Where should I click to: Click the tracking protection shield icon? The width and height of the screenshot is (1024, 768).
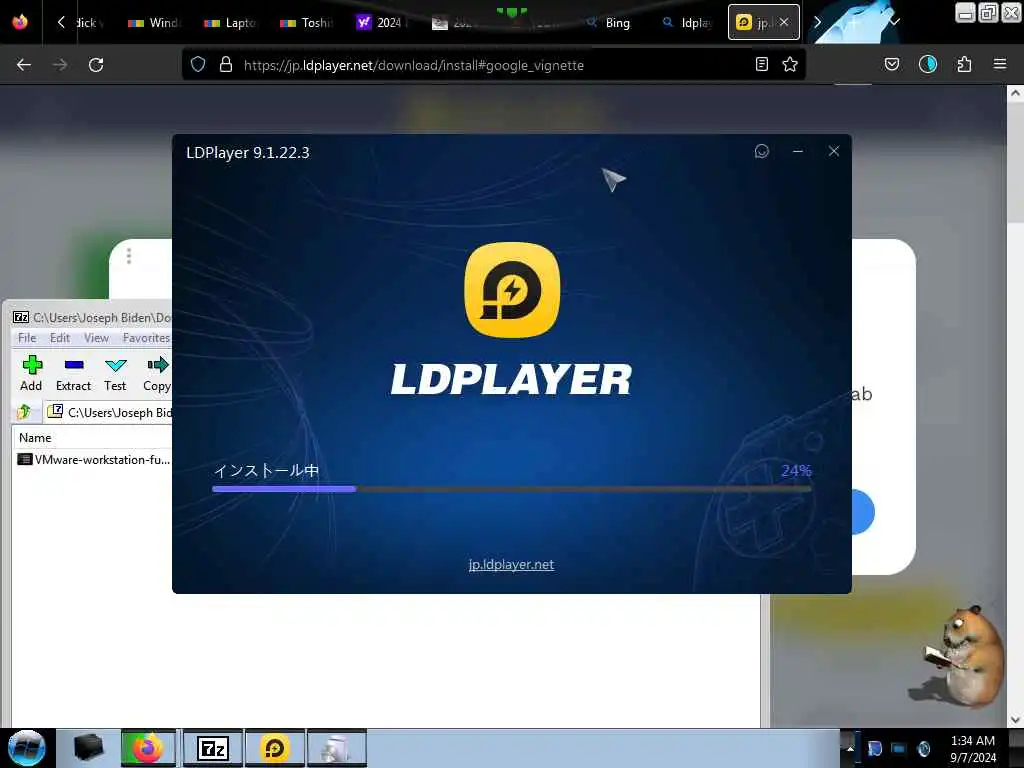pos(198,65)
